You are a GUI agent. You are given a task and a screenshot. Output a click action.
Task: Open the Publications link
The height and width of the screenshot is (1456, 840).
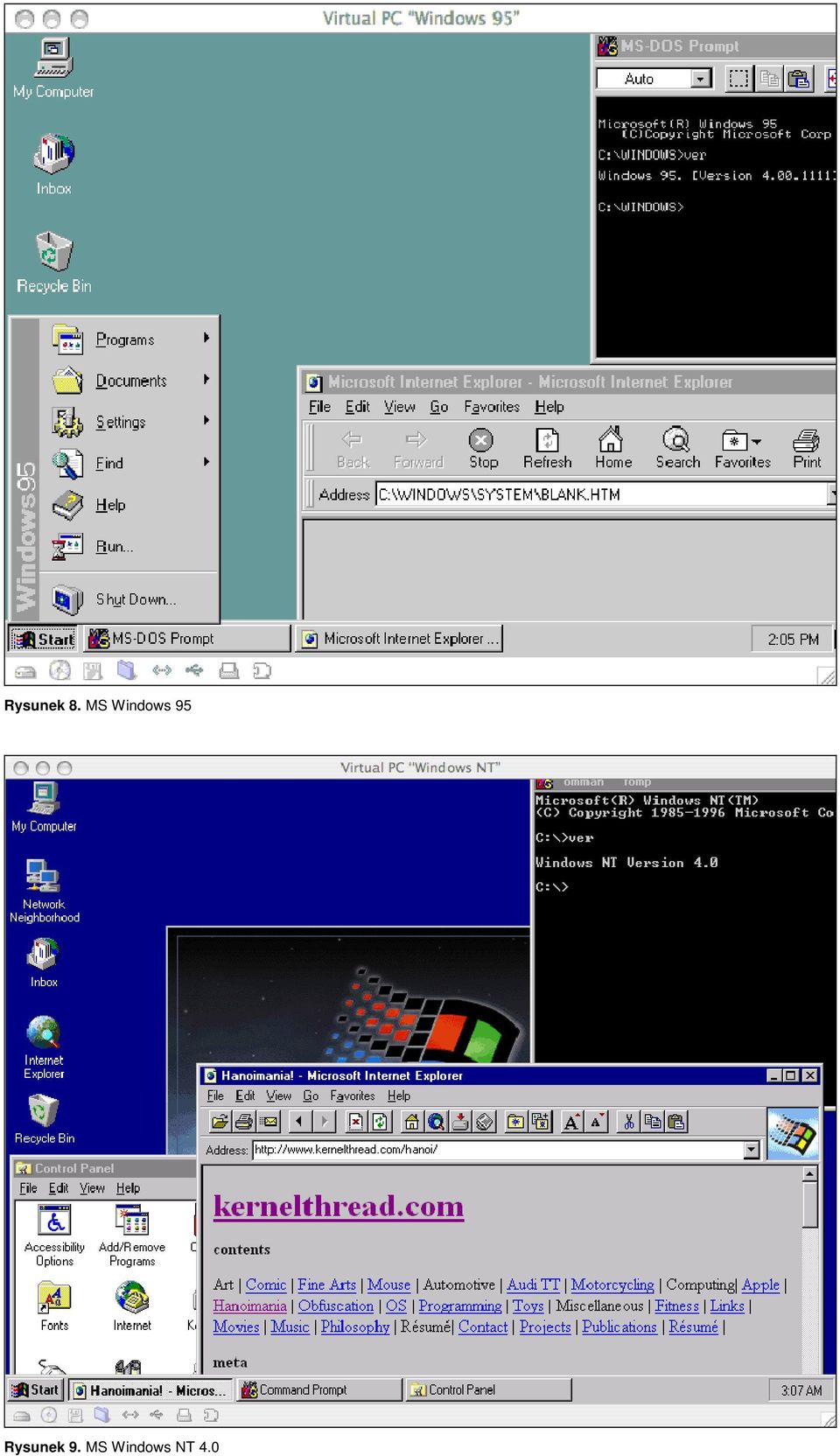(x=619, y=1326)
